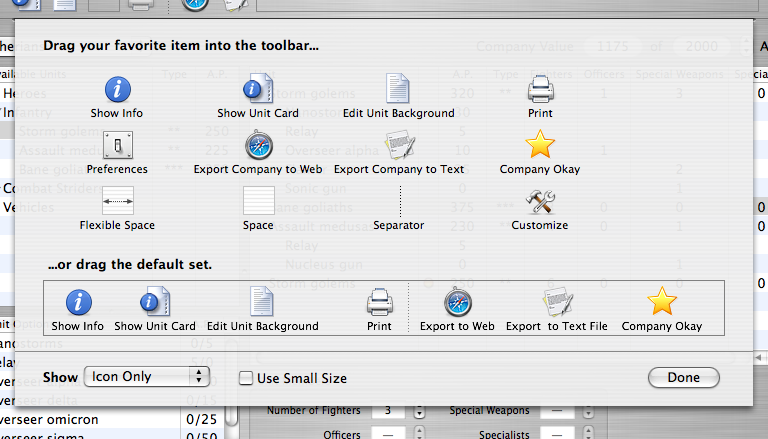Click the Show Info icon in the palette

click(x=118, y=90)
